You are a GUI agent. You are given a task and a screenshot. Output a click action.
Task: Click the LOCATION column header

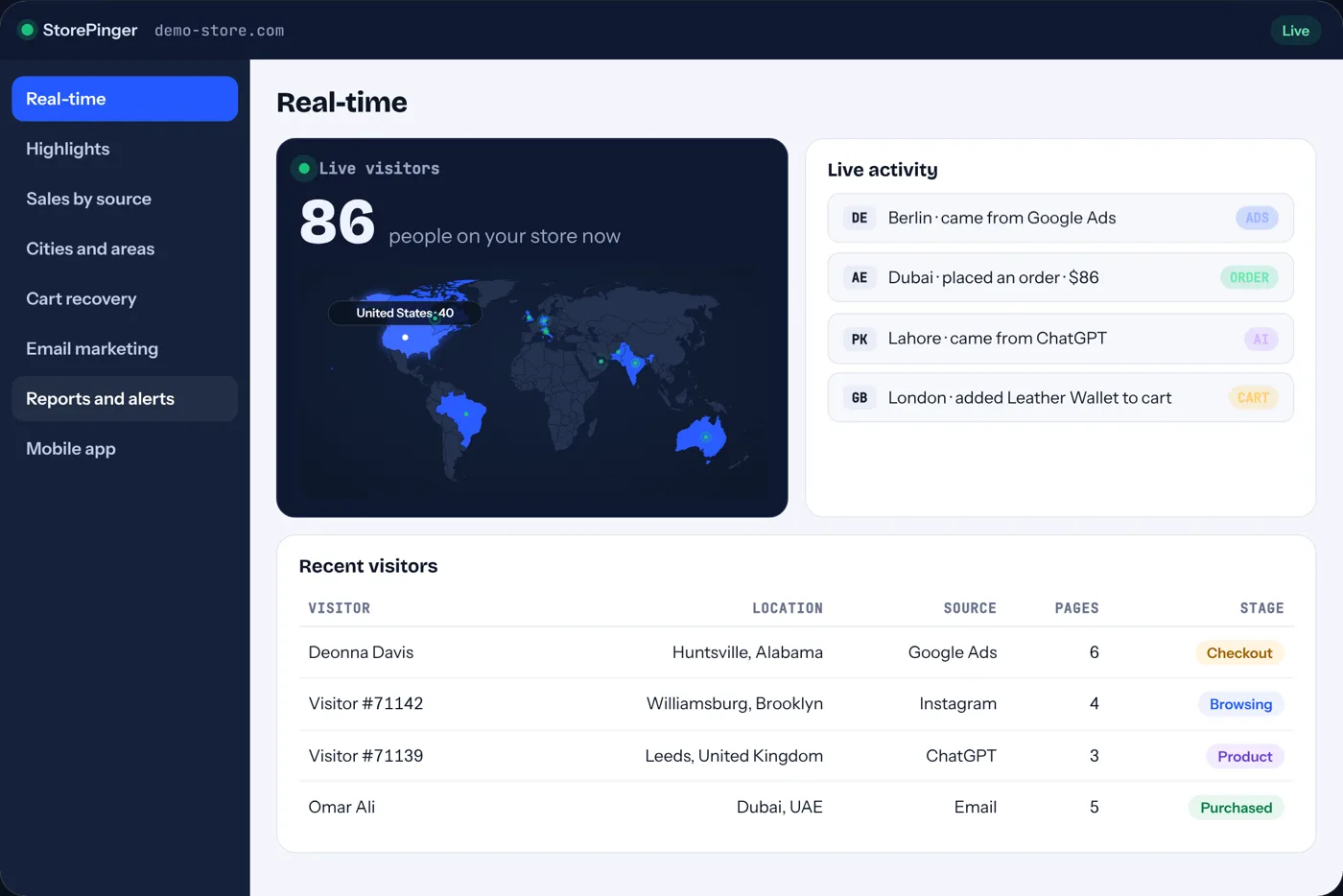pos(788,608)
